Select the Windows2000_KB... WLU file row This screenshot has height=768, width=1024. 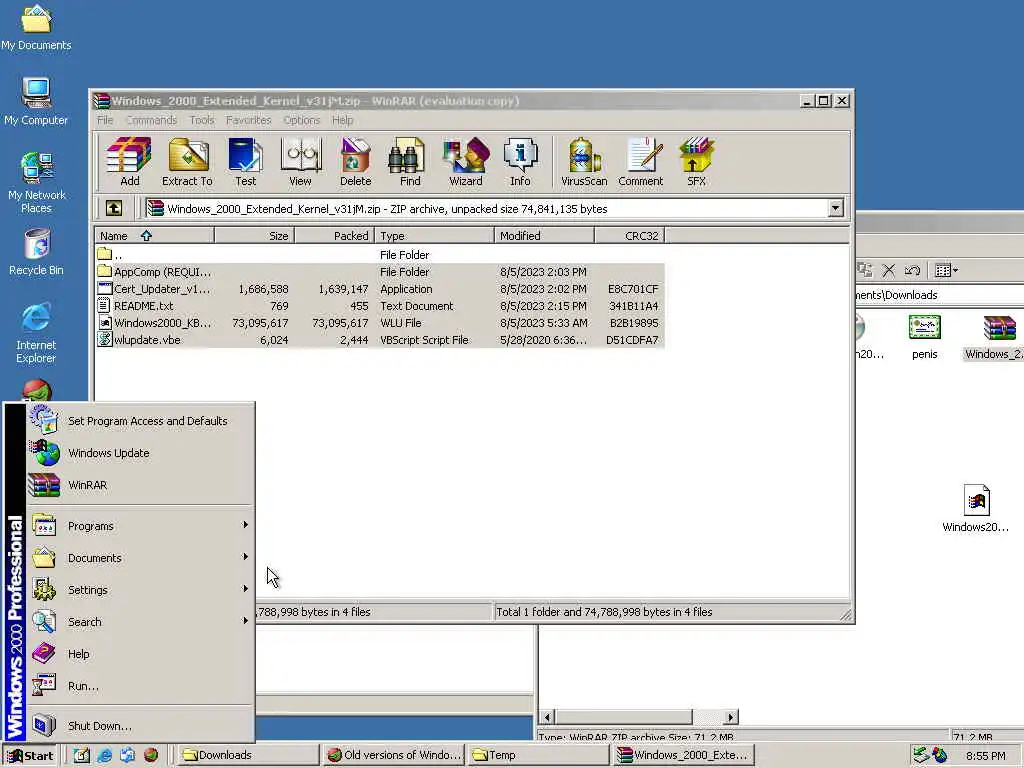(380, 323)
